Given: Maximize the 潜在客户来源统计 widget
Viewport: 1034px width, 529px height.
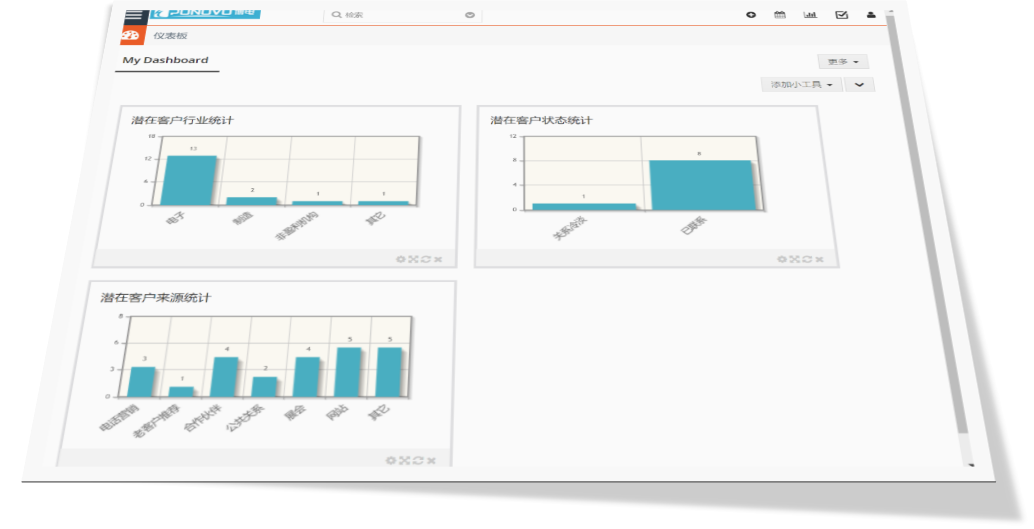Looking at the screenshot, I should (x=404, y=460).
